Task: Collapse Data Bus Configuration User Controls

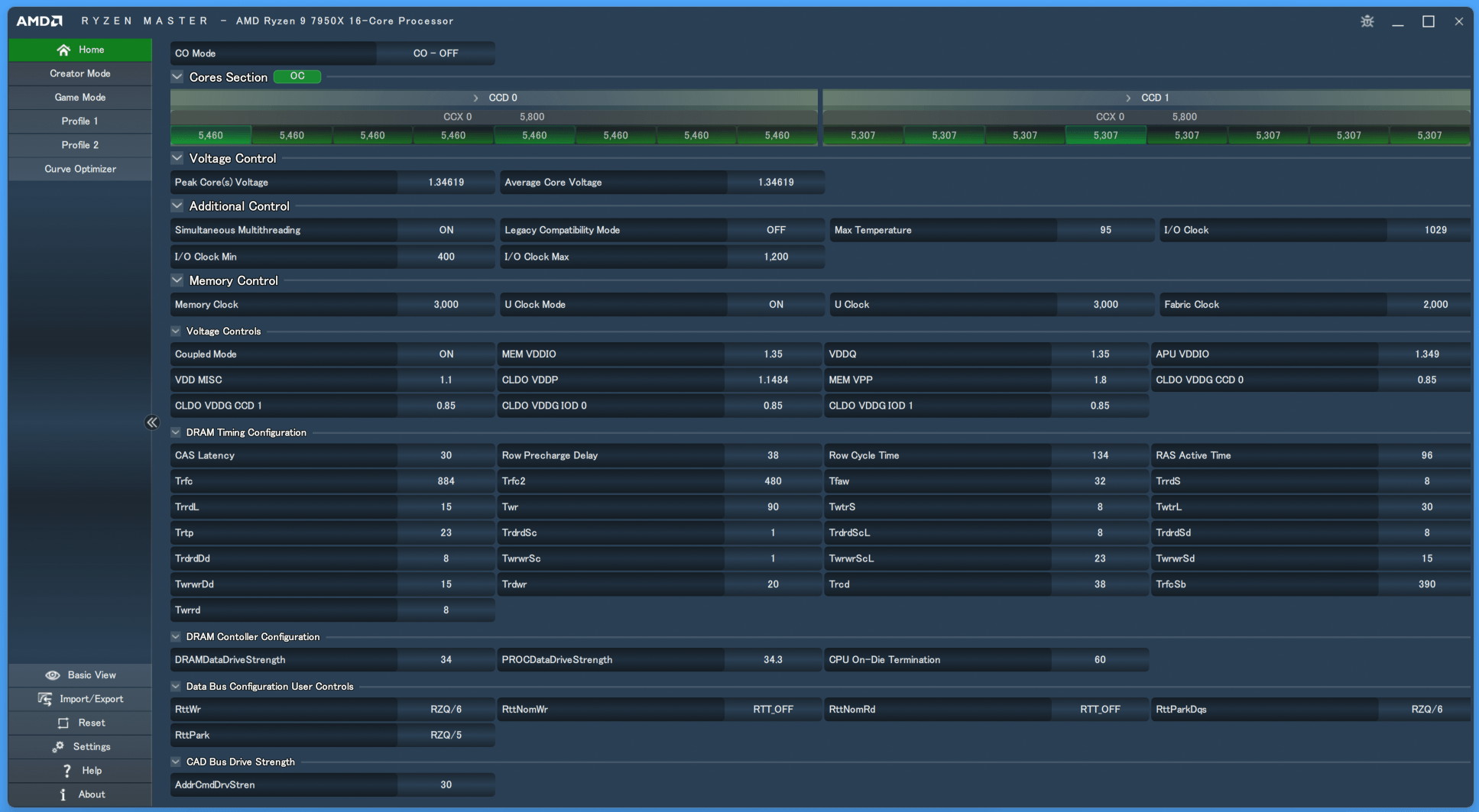Action: (x=176, y=687)
